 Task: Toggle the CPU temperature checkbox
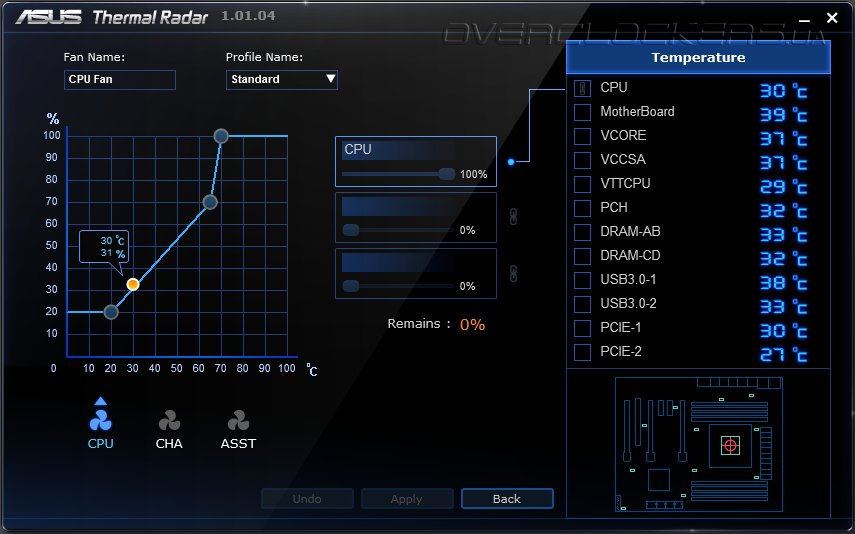[582, 88]
